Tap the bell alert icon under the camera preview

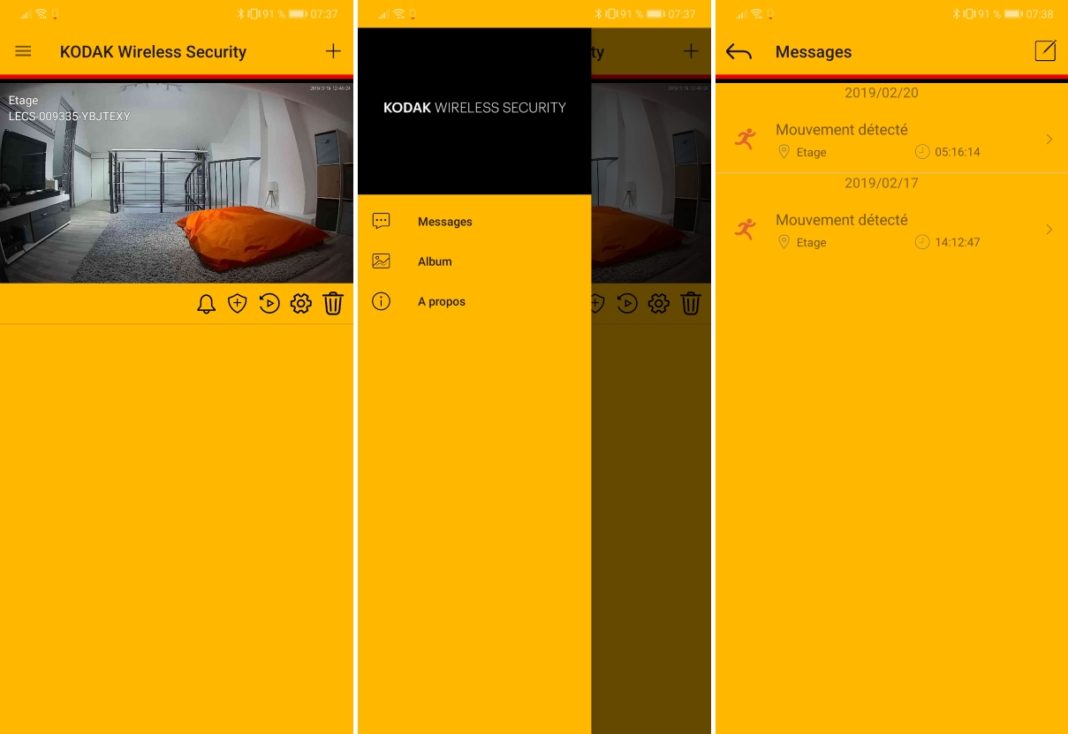click(x=206, y=304)
